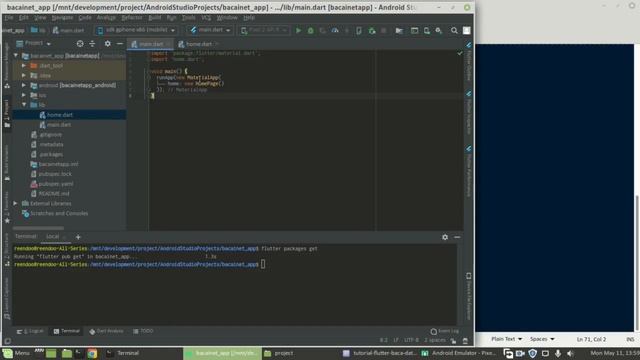Click the microphone tray icon
Image resolution: width=640 pixels, height=360 pixels.
coord(558,353)
